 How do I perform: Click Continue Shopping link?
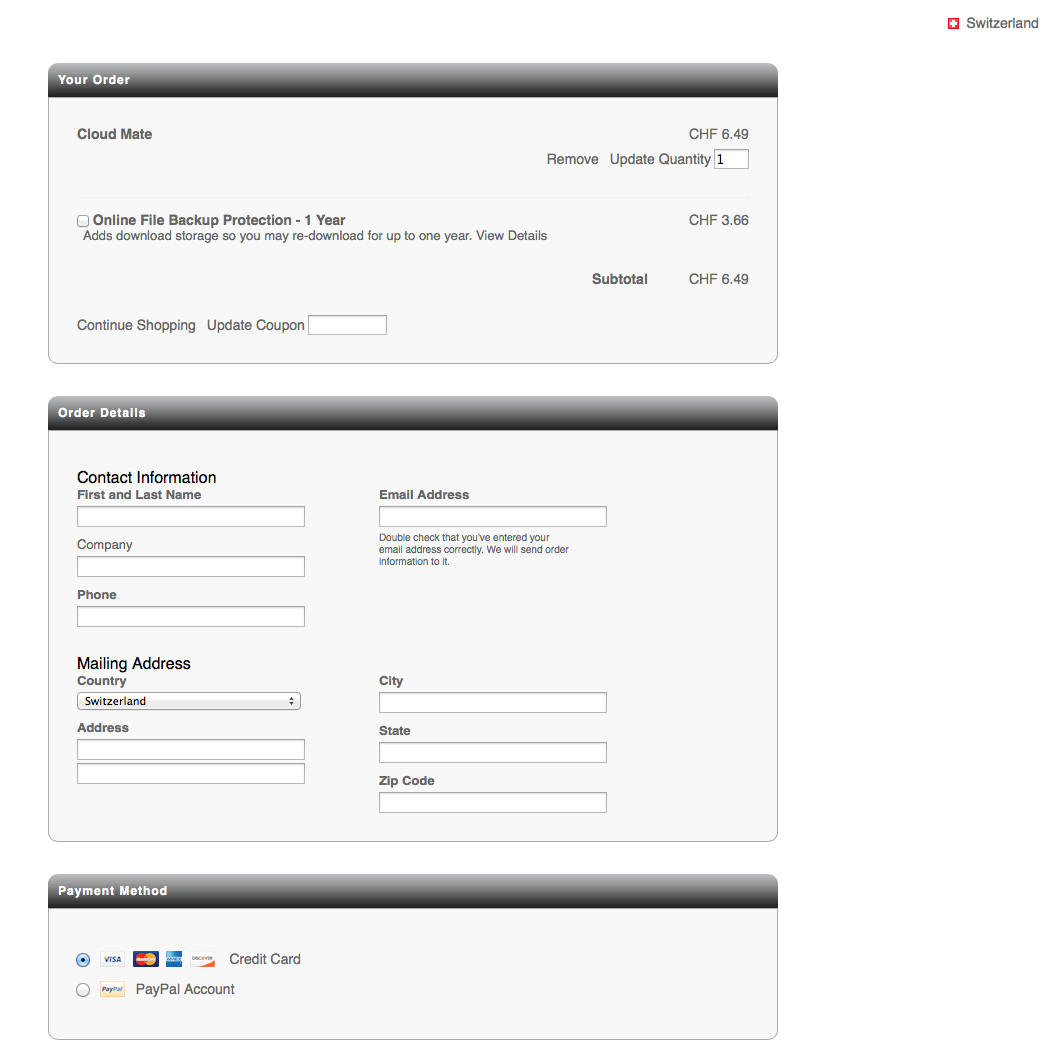click(136, 326)
